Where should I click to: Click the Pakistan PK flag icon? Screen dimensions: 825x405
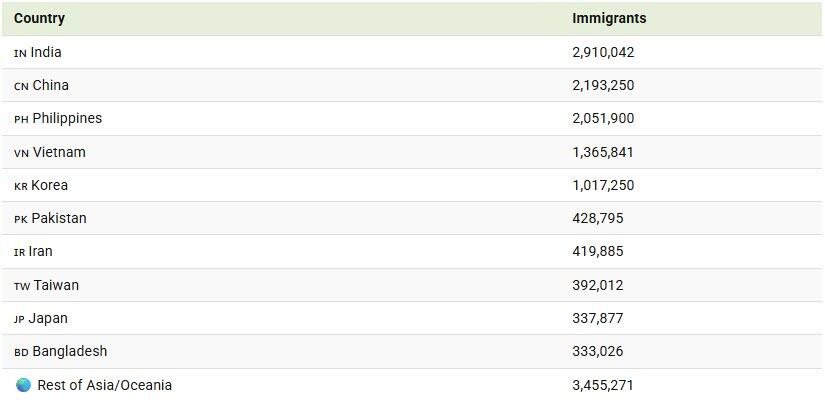click(x=21, y=219)
